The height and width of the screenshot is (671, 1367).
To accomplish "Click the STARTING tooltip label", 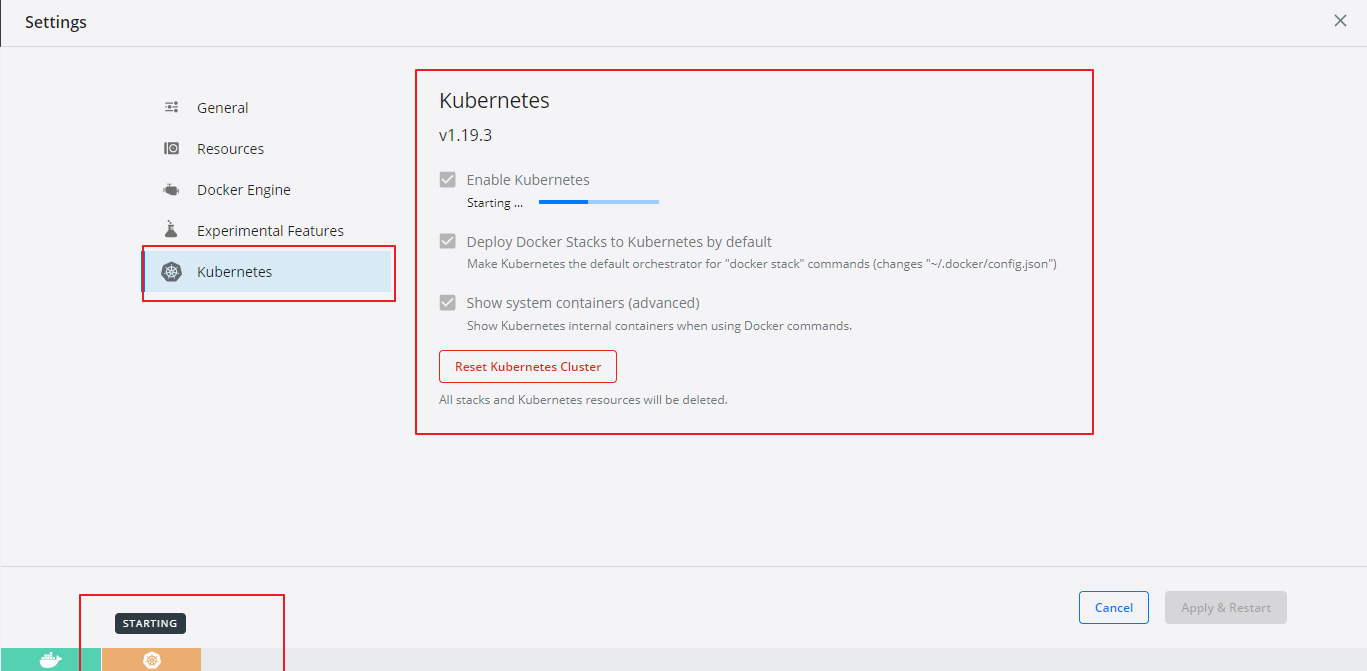I will (150, 624).
